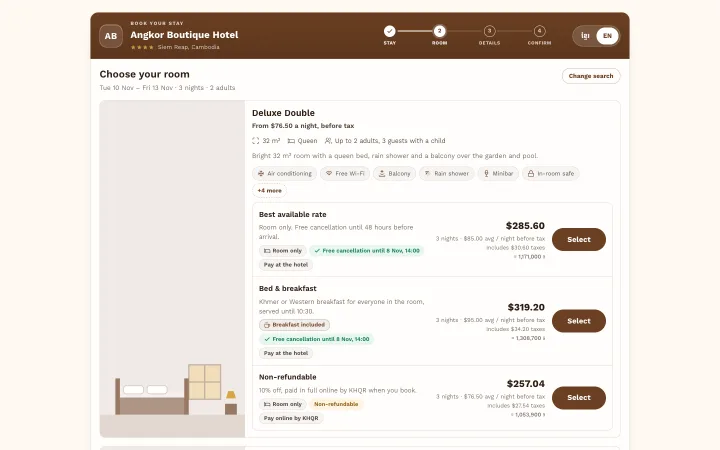Viewport: 720px width, 450px height.
Task: Click the Choose your room heading
Action: pyautogui.click(x=145, y=74)
